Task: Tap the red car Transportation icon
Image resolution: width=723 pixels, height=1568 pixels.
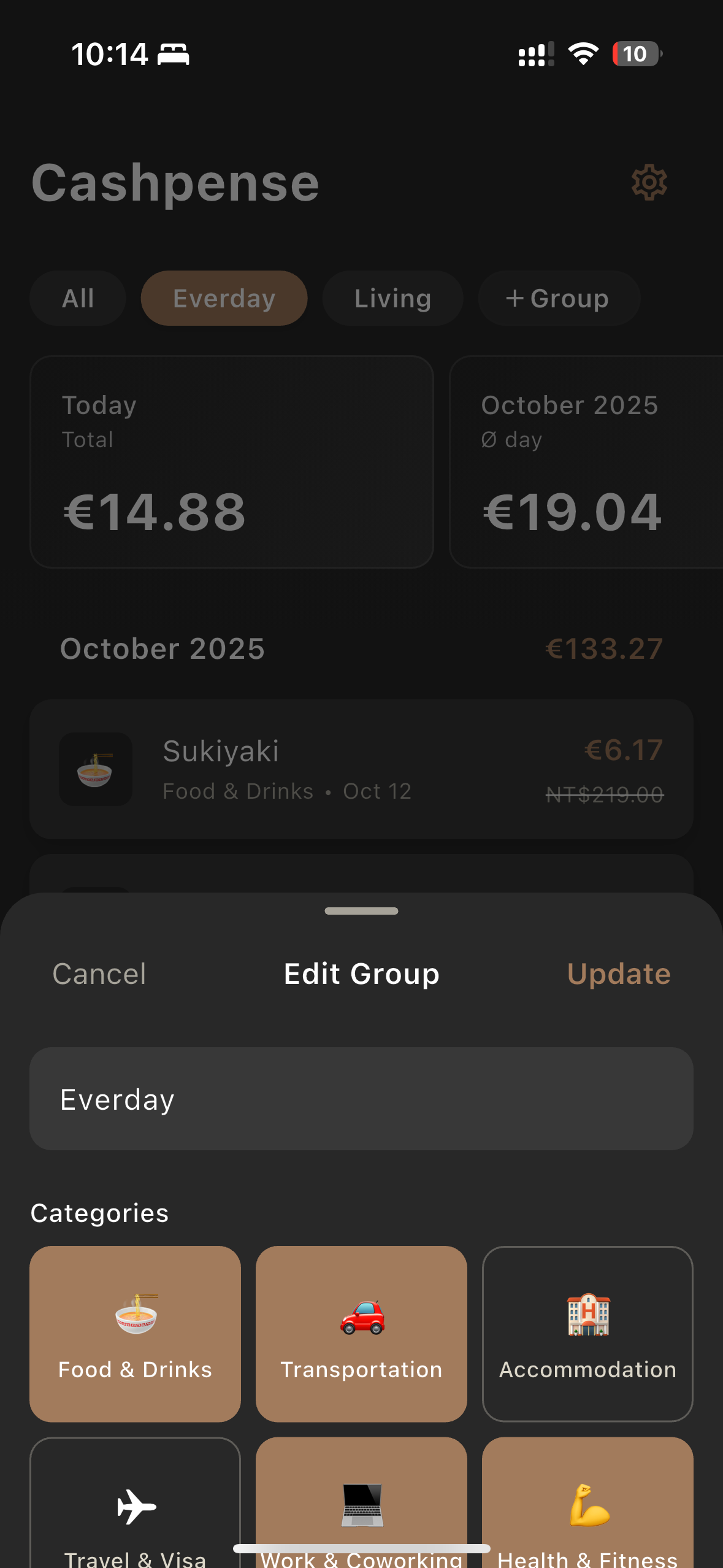Action: (362, 1316)
